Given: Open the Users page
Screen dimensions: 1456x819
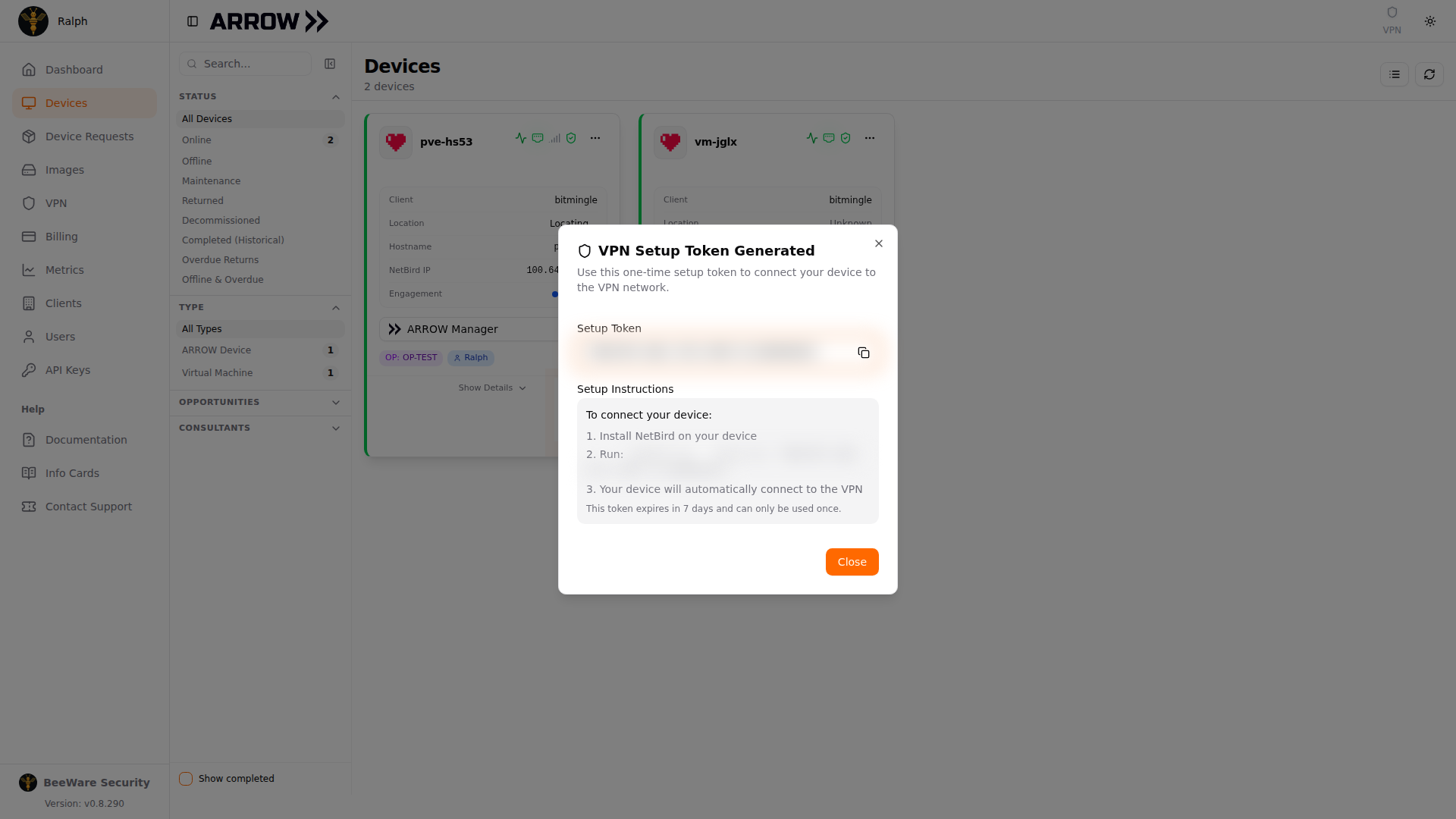Looking at the screenshot, I should tap(84, 337).
